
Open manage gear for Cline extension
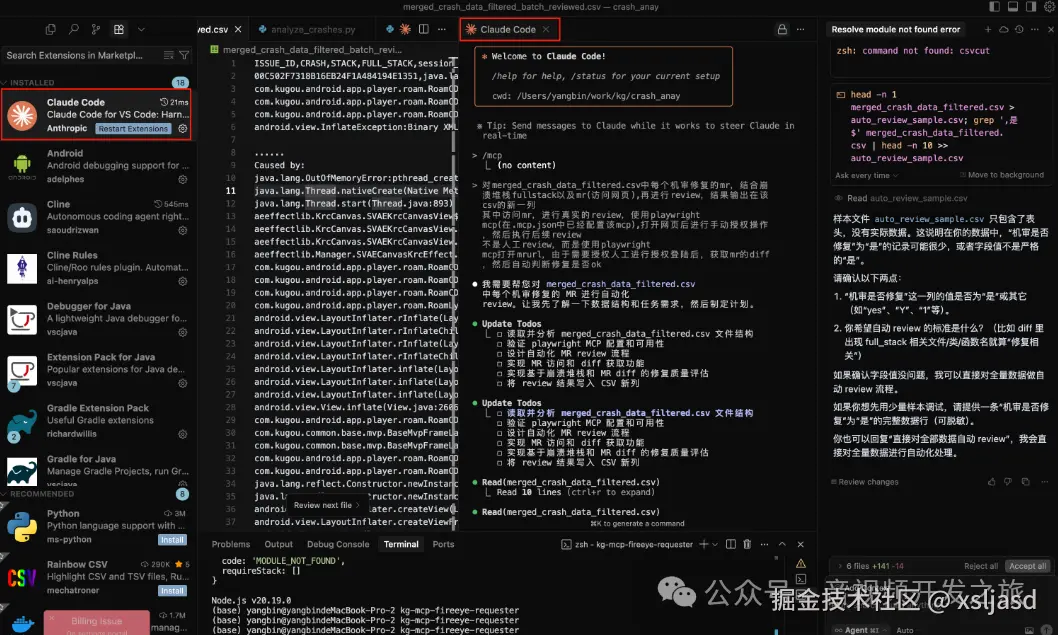tap(182, 230)
